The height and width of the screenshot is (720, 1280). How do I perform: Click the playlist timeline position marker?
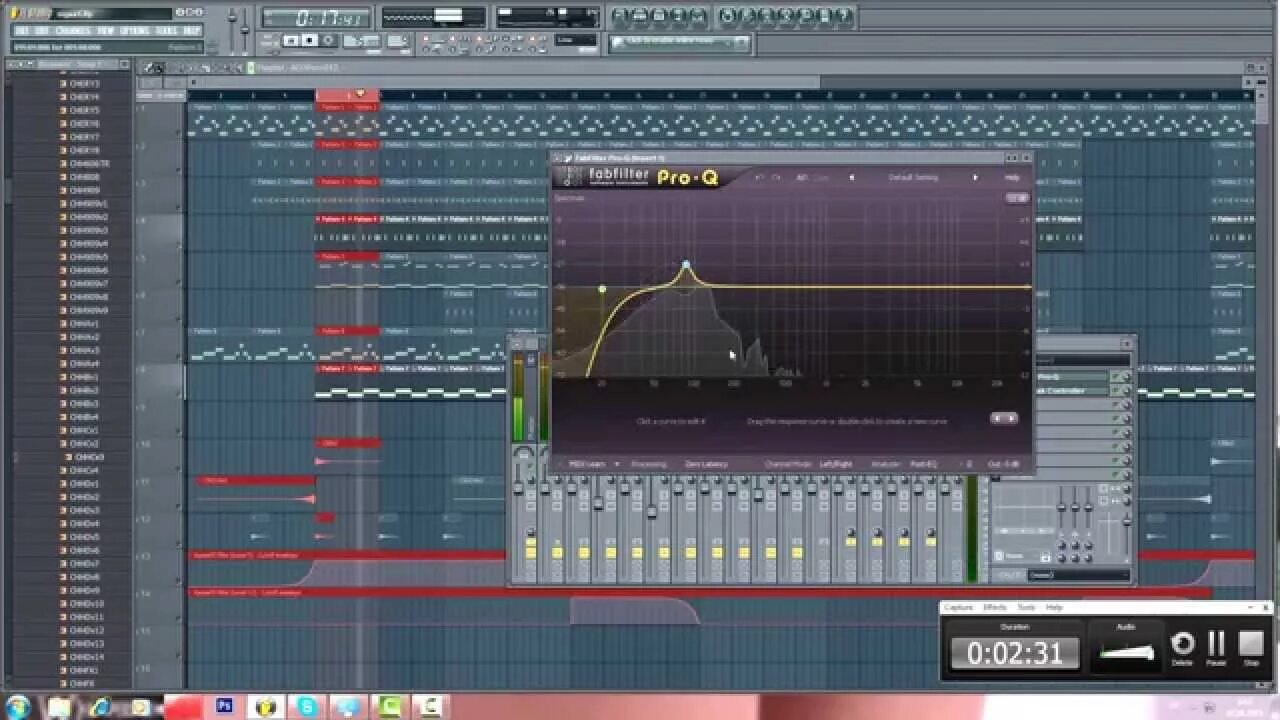click(x=360, y=93)
